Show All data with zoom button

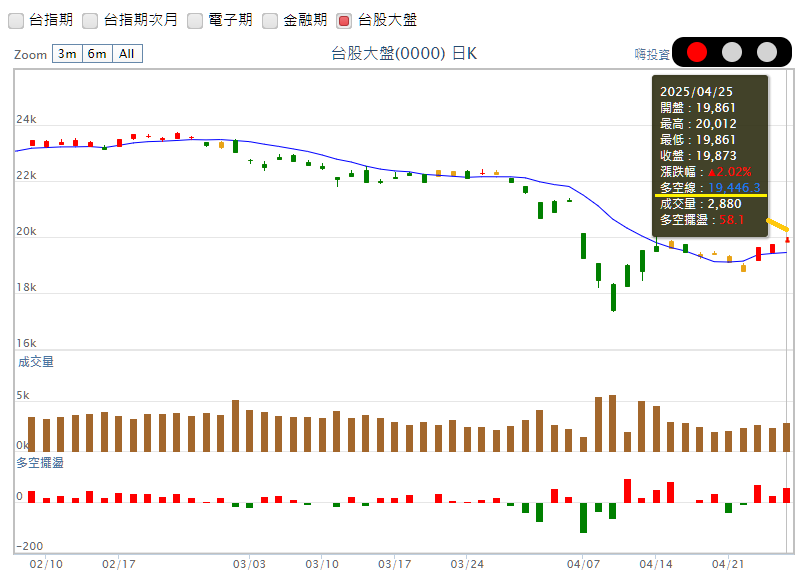tap(127, 54)
